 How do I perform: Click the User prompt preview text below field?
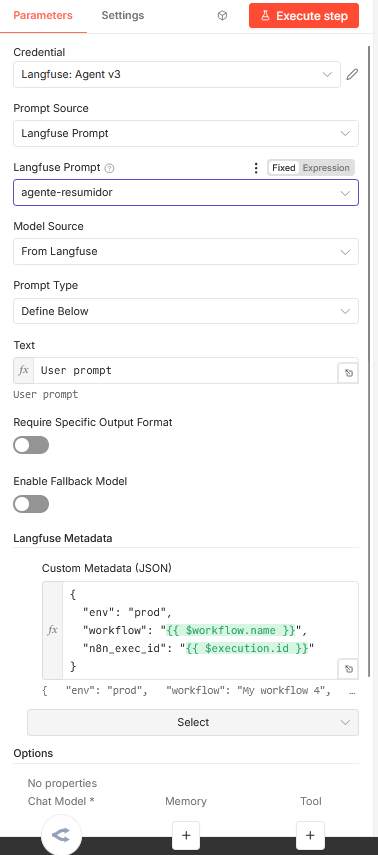coord(46,394)
